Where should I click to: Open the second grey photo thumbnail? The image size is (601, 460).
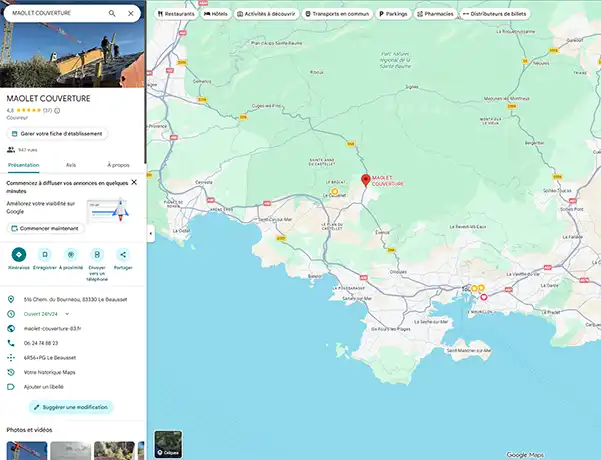click(x=71, y=451)
